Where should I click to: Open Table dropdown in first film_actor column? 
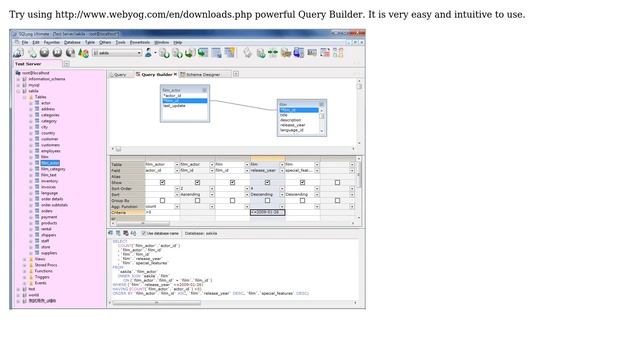tap(177, 164)
